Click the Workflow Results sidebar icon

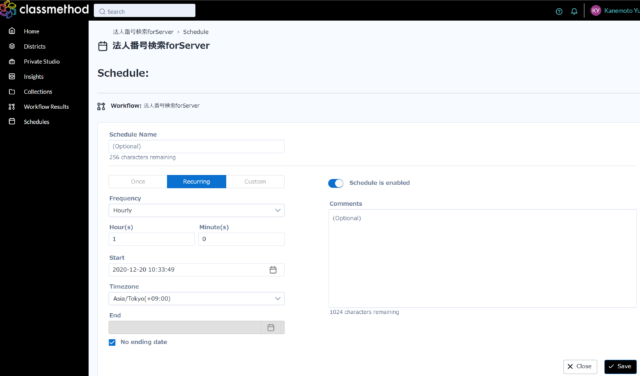click(x=12, y=107)
